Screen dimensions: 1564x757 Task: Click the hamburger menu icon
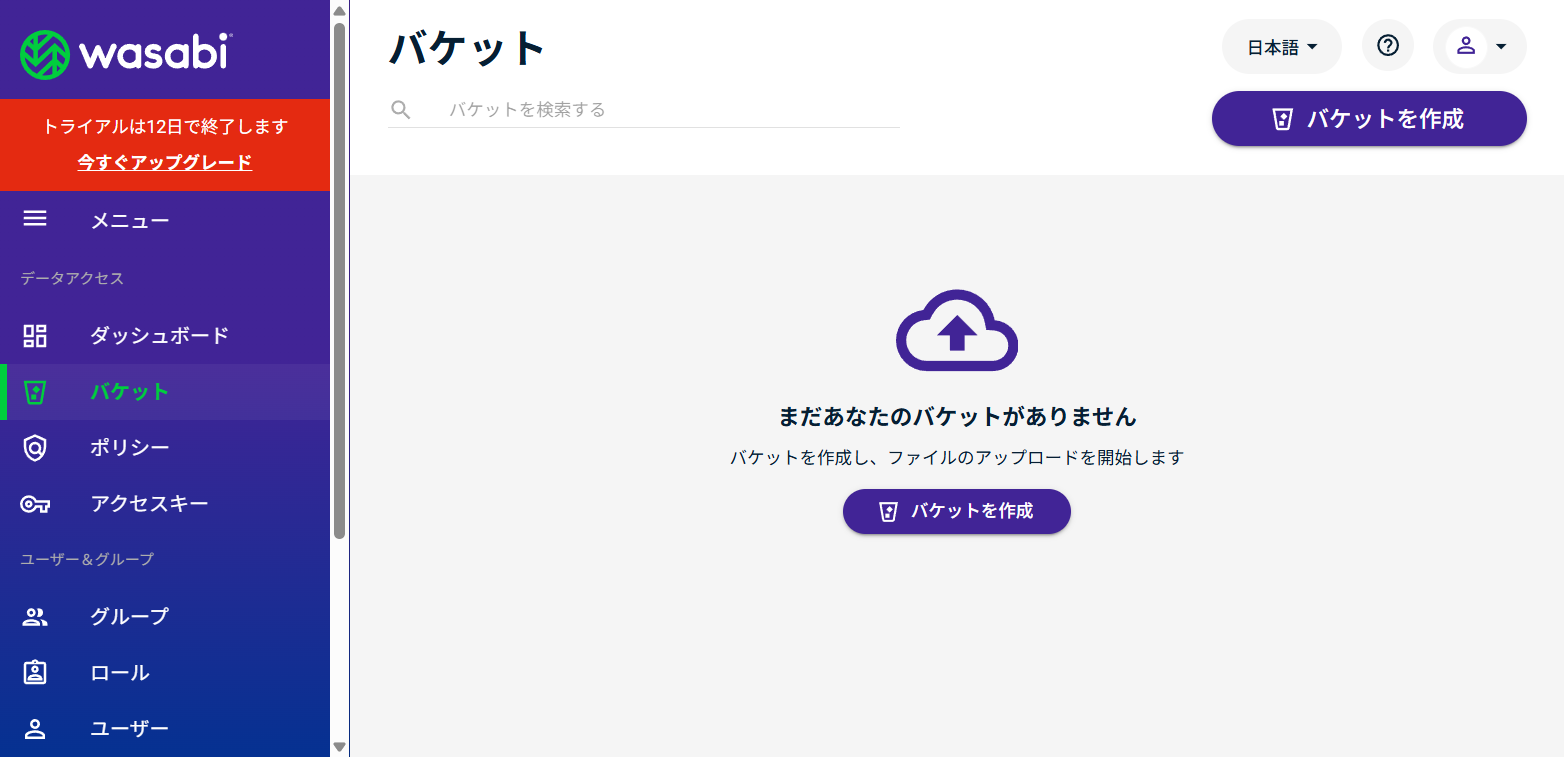35,218
